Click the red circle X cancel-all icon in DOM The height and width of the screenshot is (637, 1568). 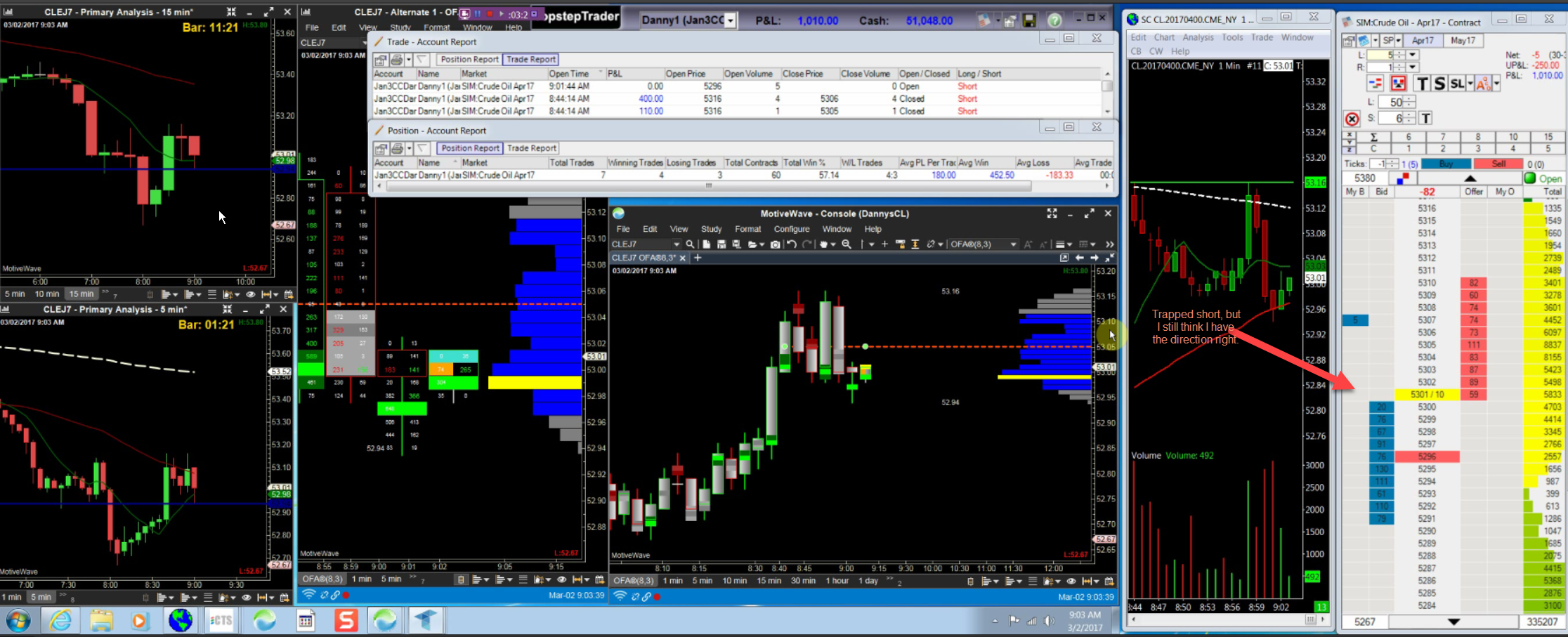click(1352, 119)
